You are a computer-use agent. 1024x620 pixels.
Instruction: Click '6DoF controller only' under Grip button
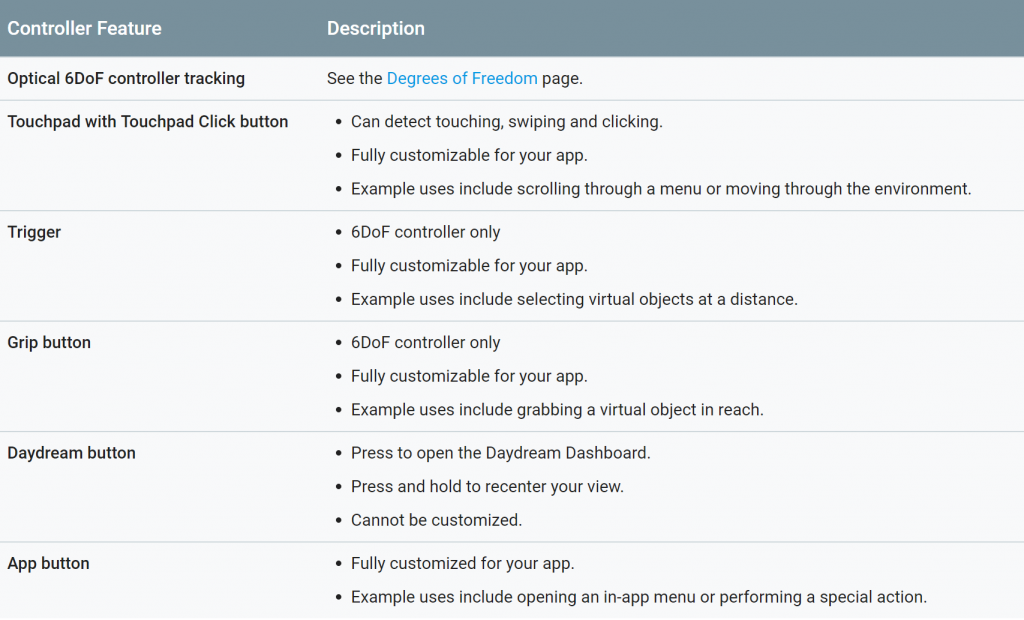[425, 342]
